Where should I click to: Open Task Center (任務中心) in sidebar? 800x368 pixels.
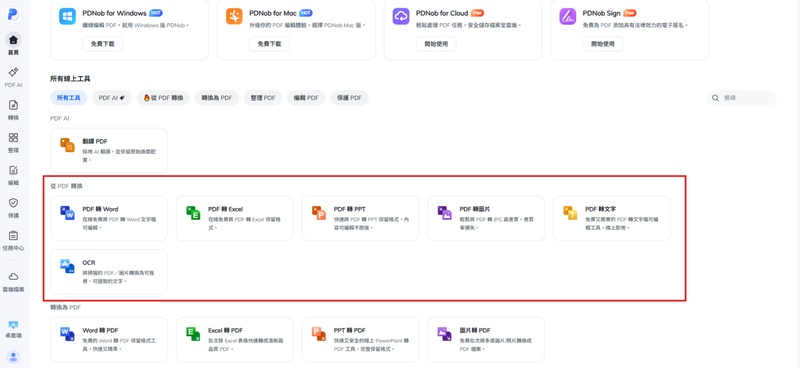pyautogui.click(x=13, y=240)
